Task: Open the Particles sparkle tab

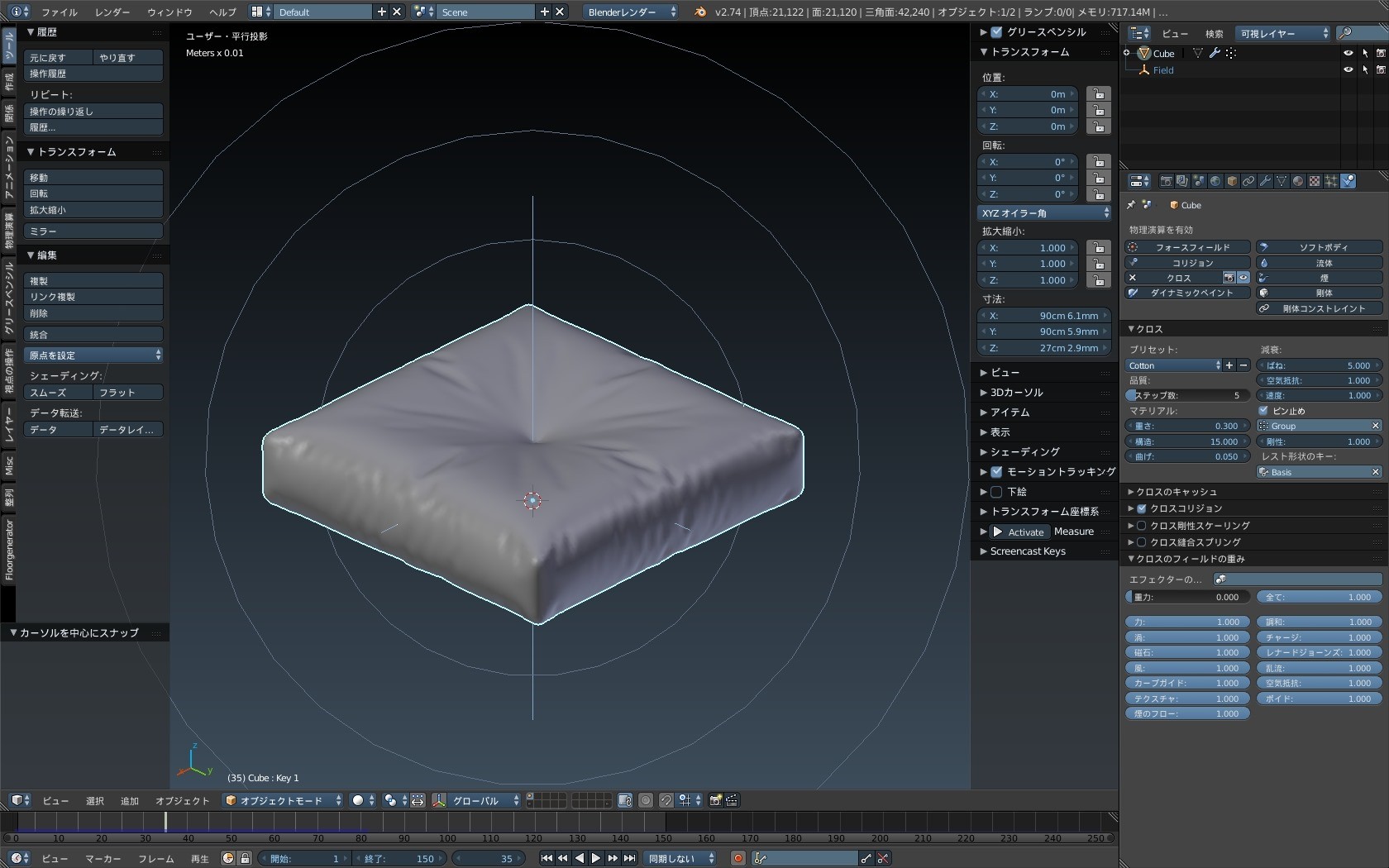Action: click(x=1331, y=181)
